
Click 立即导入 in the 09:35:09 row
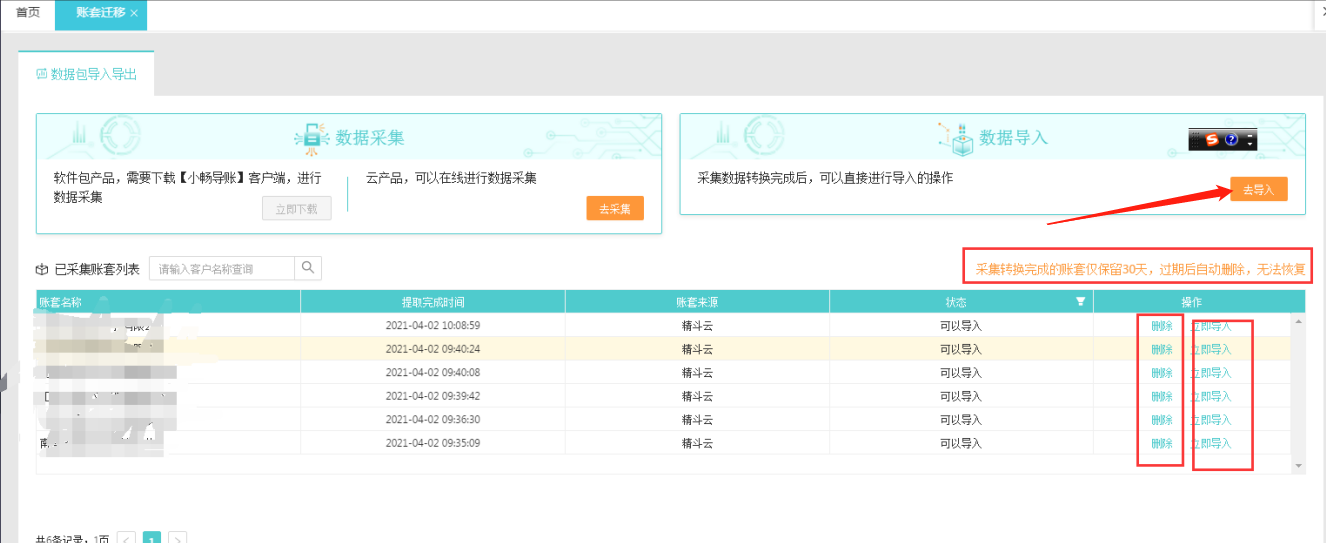pyautogui.click(x=1210, y=443)
